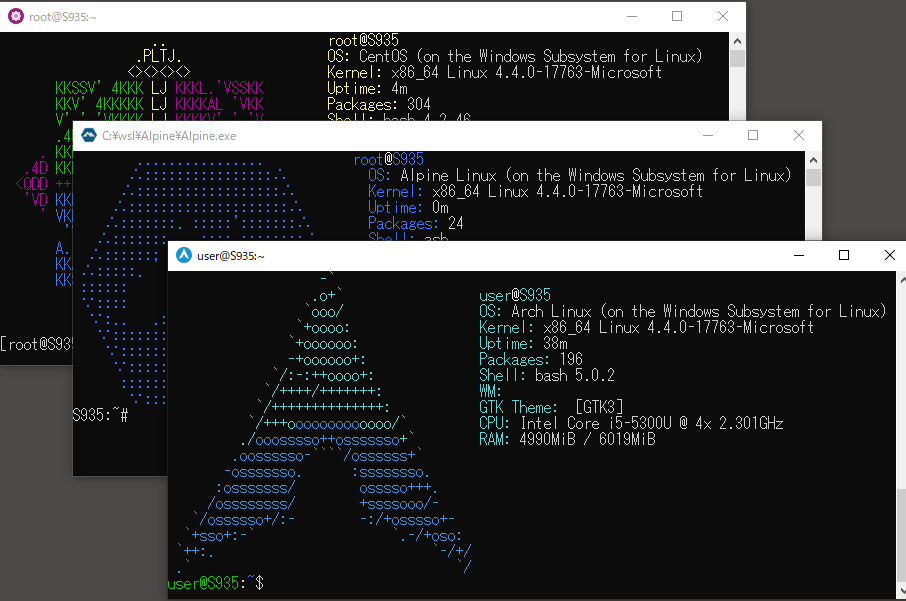Maximize the Alpine.exe window
This screenshot has width=906, height=601.
pyautogui.click(x=753, y=135)
